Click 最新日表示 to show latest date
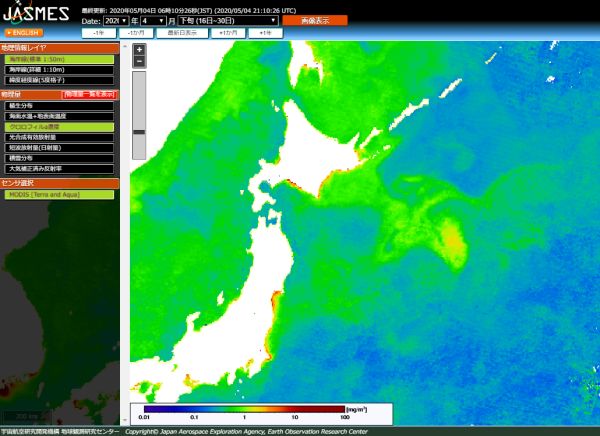This screenshot has width=600, height=436. point(182,33)
